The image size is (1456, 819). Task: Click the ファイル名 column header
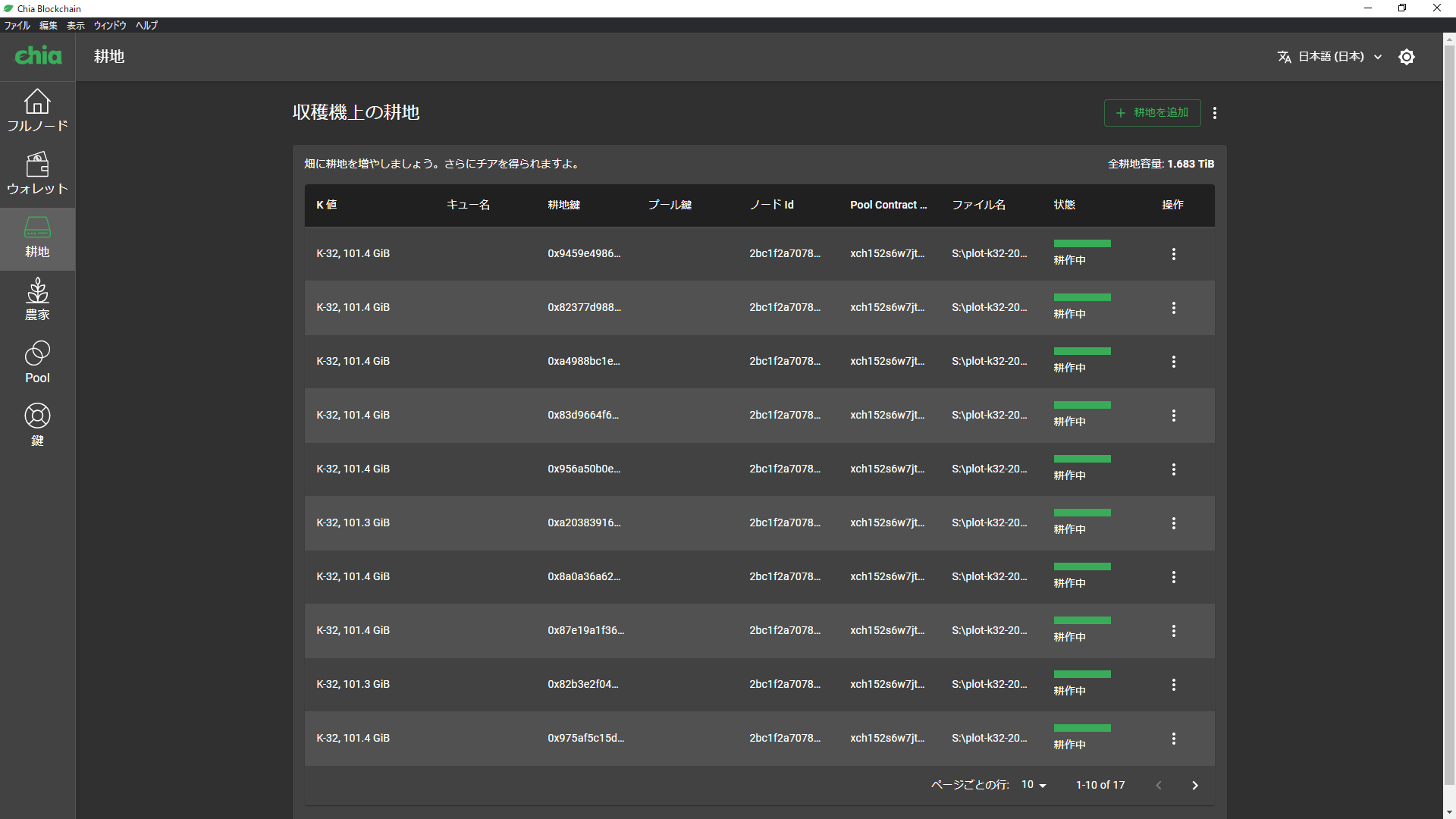(x=979, y=205)
